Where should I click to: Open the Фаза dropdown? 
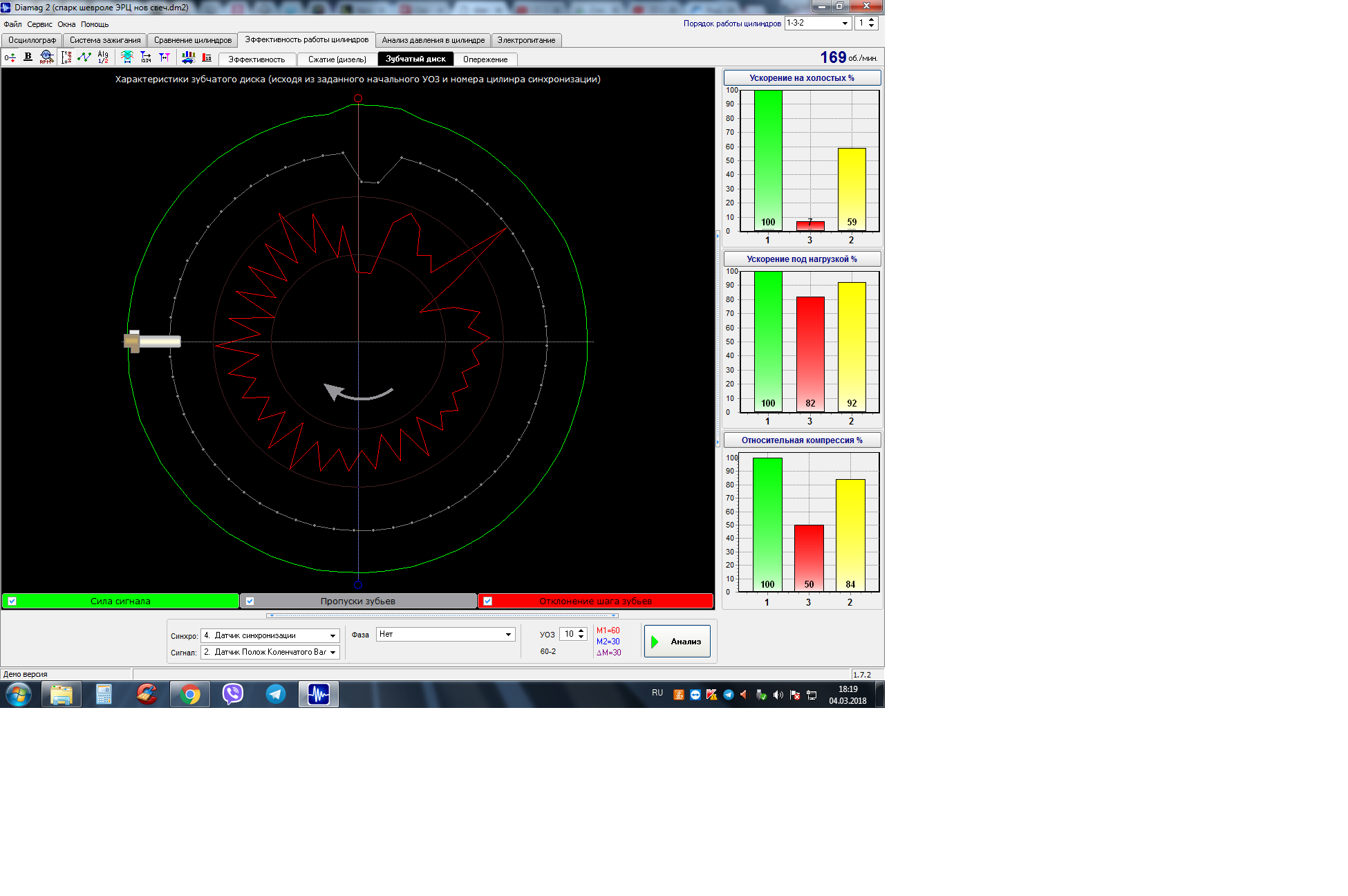pos(446,634)
